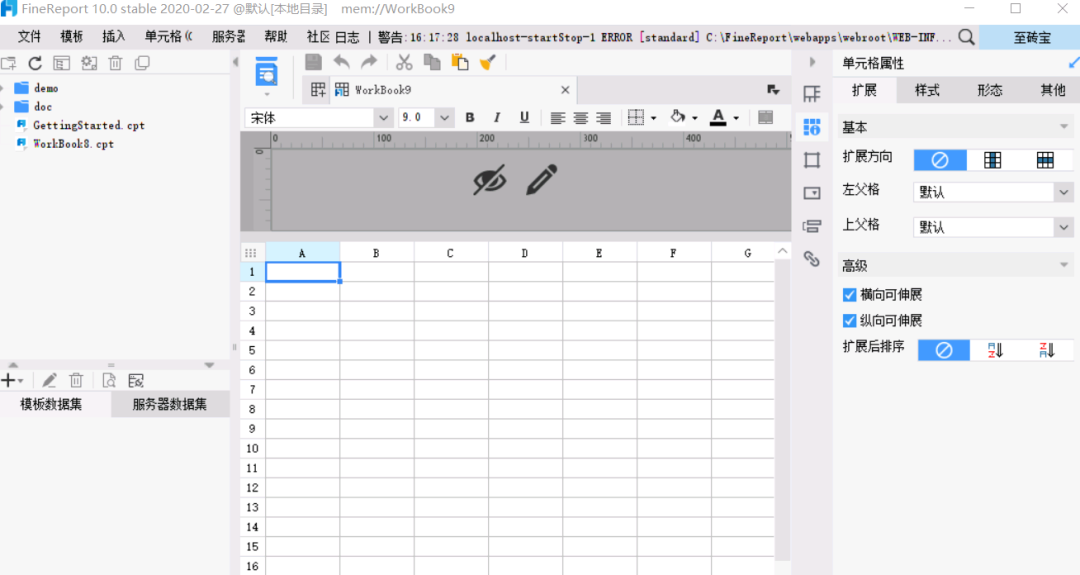Switch to 服务器数据集 tab
This screenshot has height=575, width=1080.
pyautogui.click(x=169, y=404)
